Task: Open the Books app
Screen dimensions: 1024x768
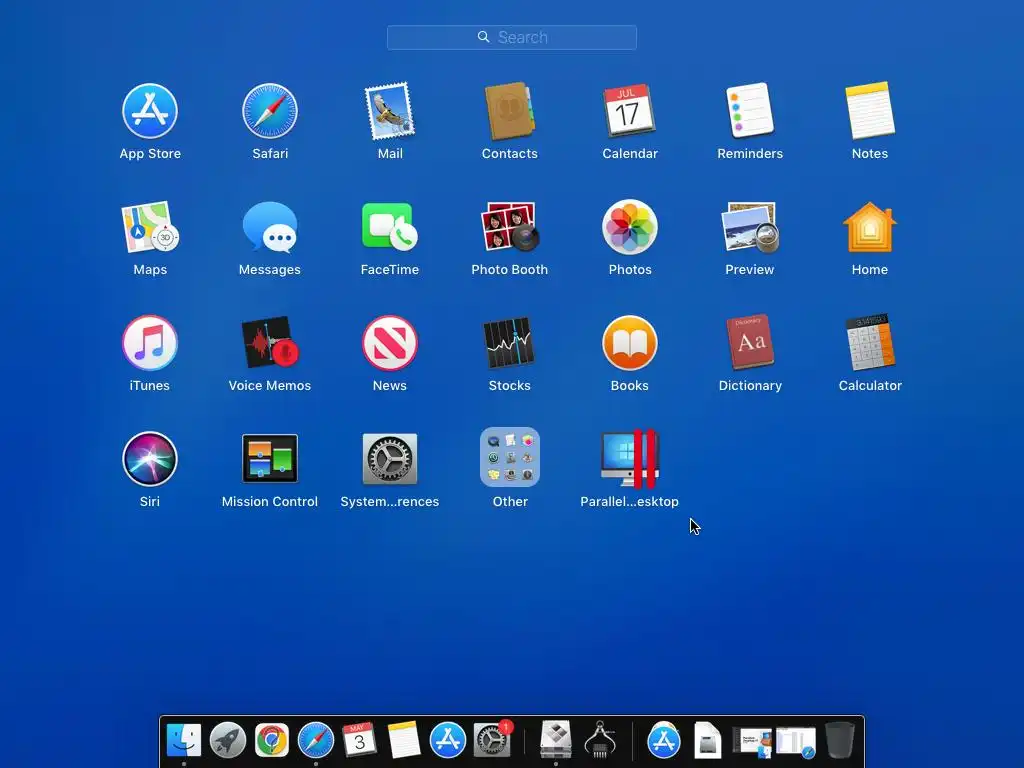Action: (630, 343)
